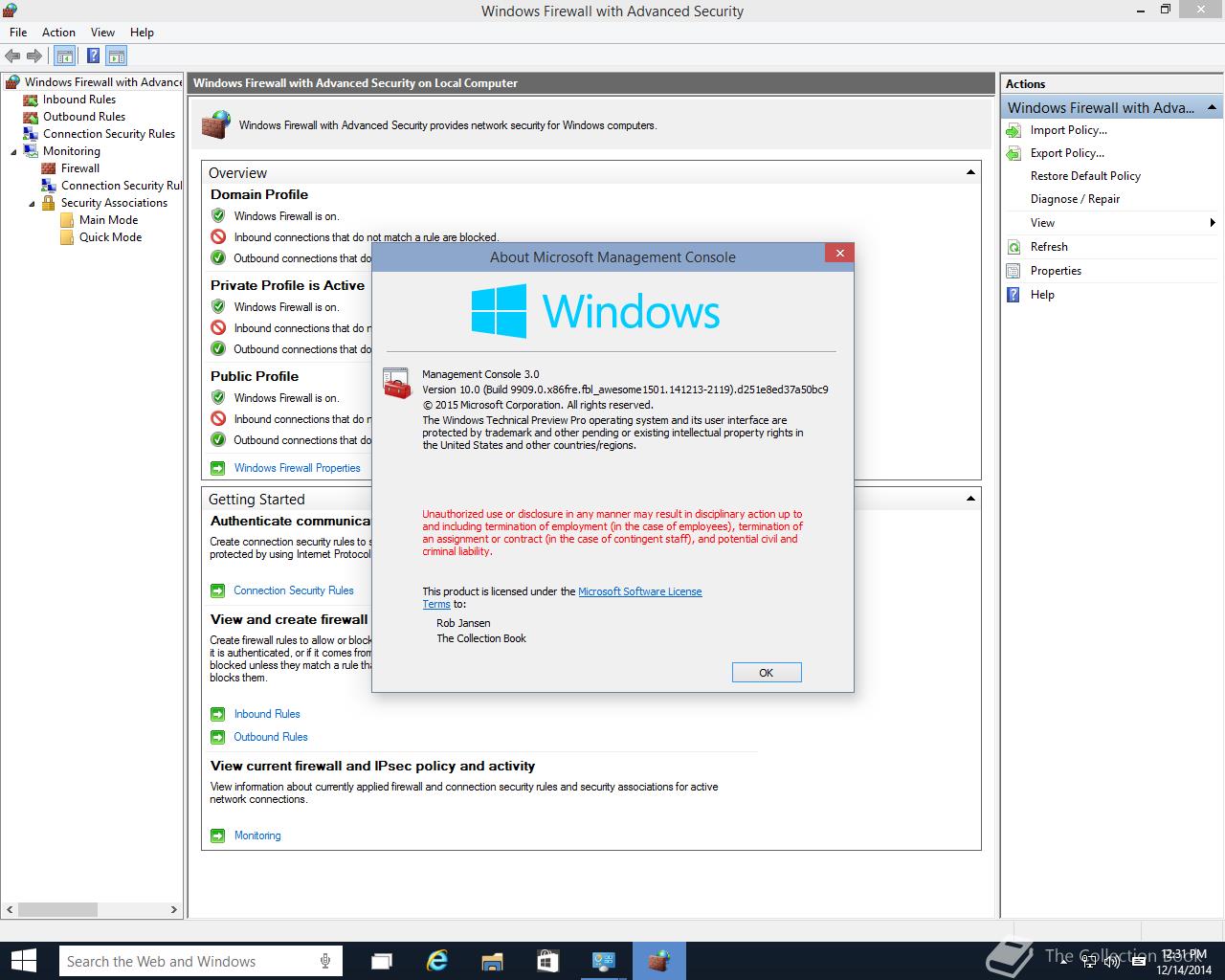Open the Monitoring link in Getting Started
Screen dimensions: 1225x980
257,835
